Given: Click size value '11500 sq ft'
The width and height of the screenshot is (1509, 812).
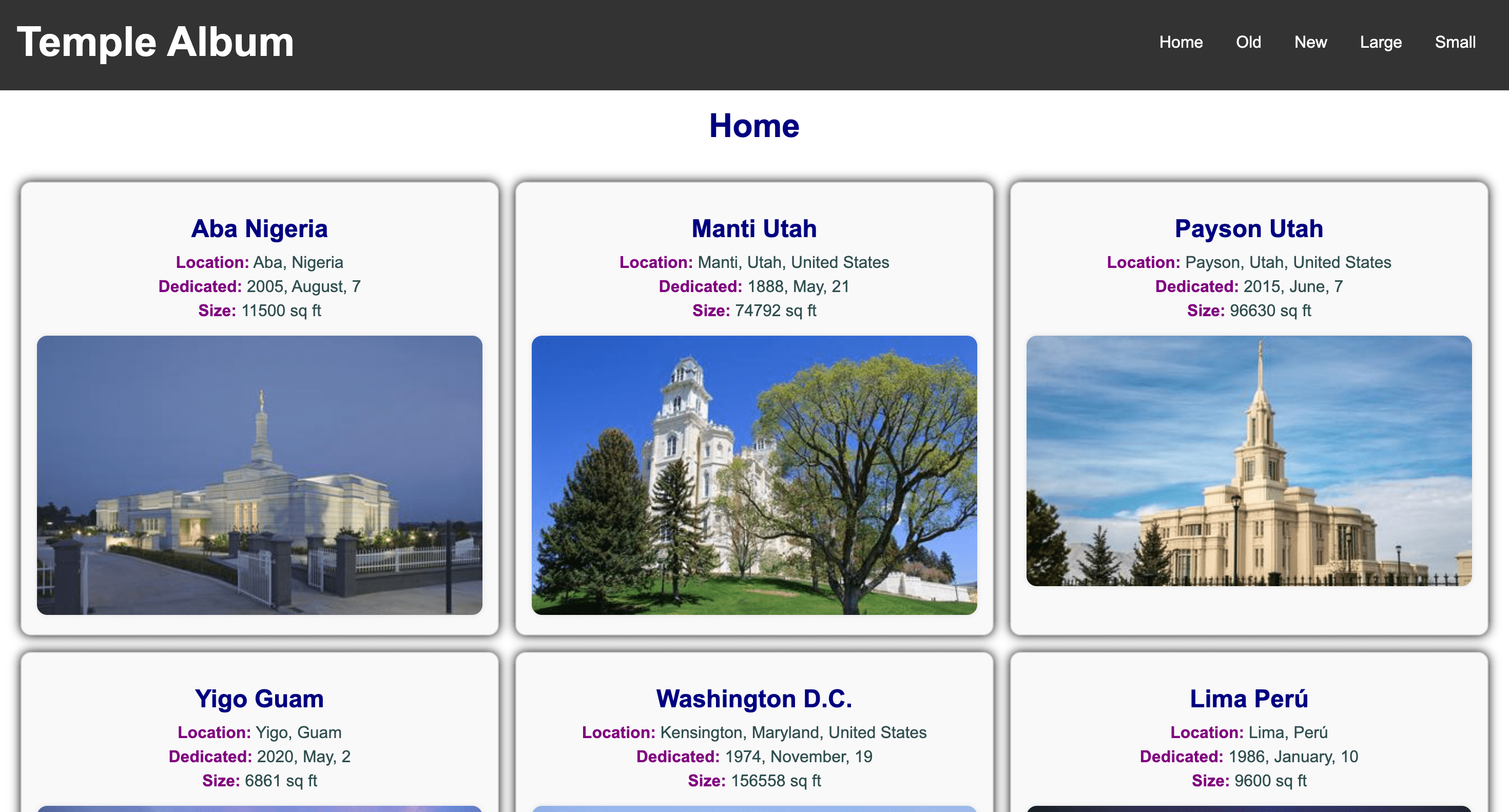Looking at the screenshot, I should [281, 311].
